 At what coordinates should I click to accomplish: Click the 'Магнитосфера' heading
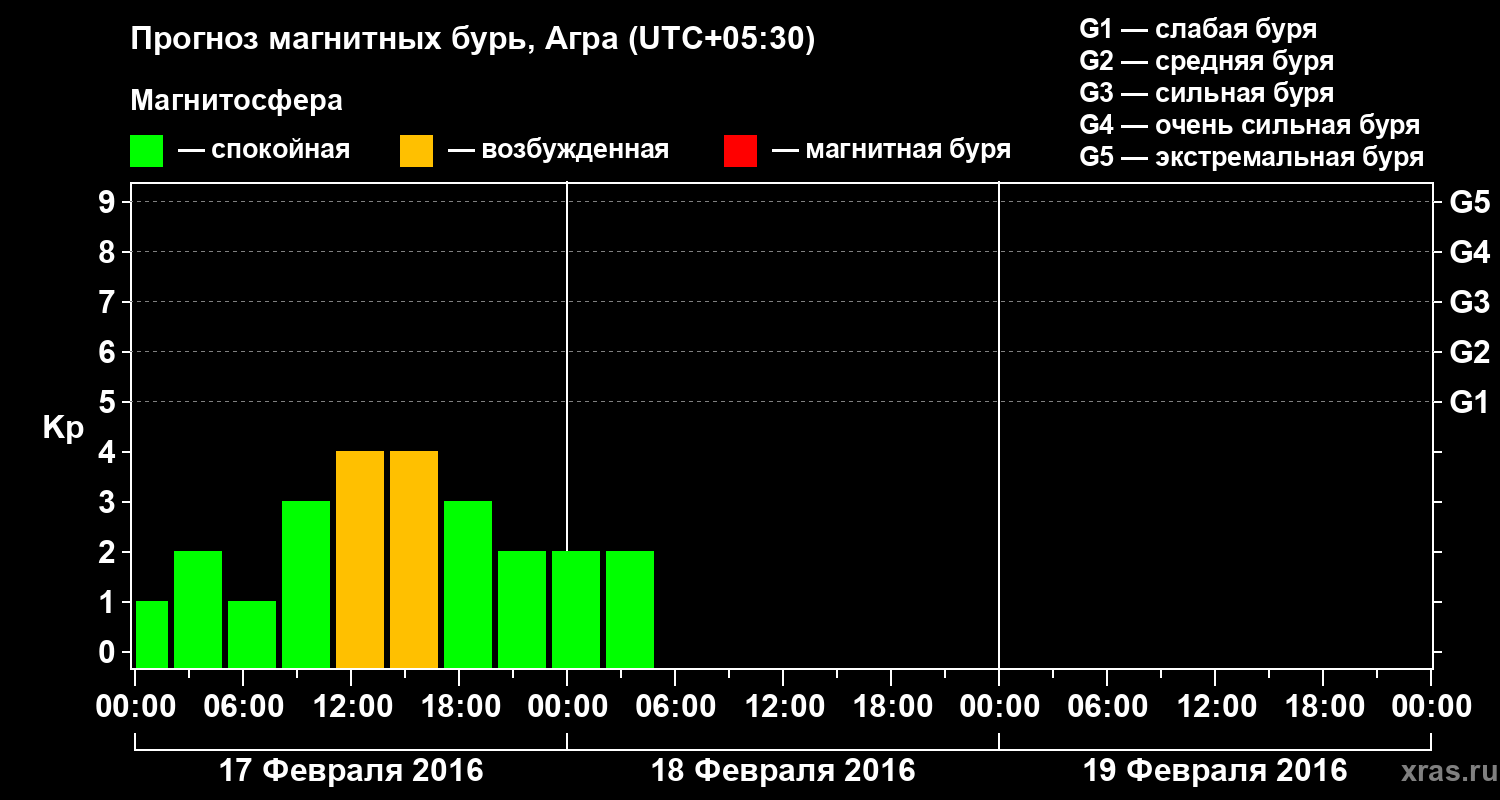point(236,101)
